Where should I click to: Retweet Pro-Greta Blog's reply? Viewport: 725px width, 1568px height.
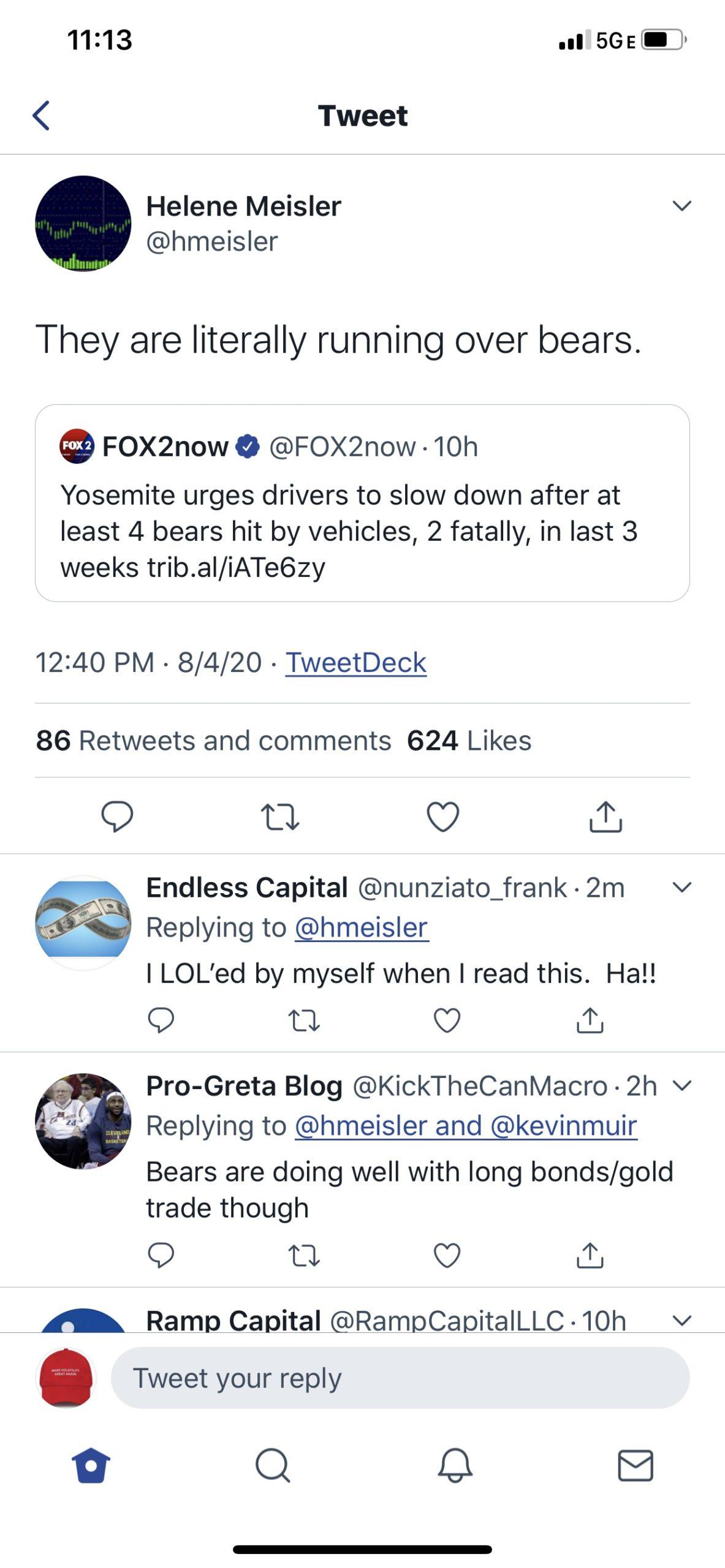304,1256
